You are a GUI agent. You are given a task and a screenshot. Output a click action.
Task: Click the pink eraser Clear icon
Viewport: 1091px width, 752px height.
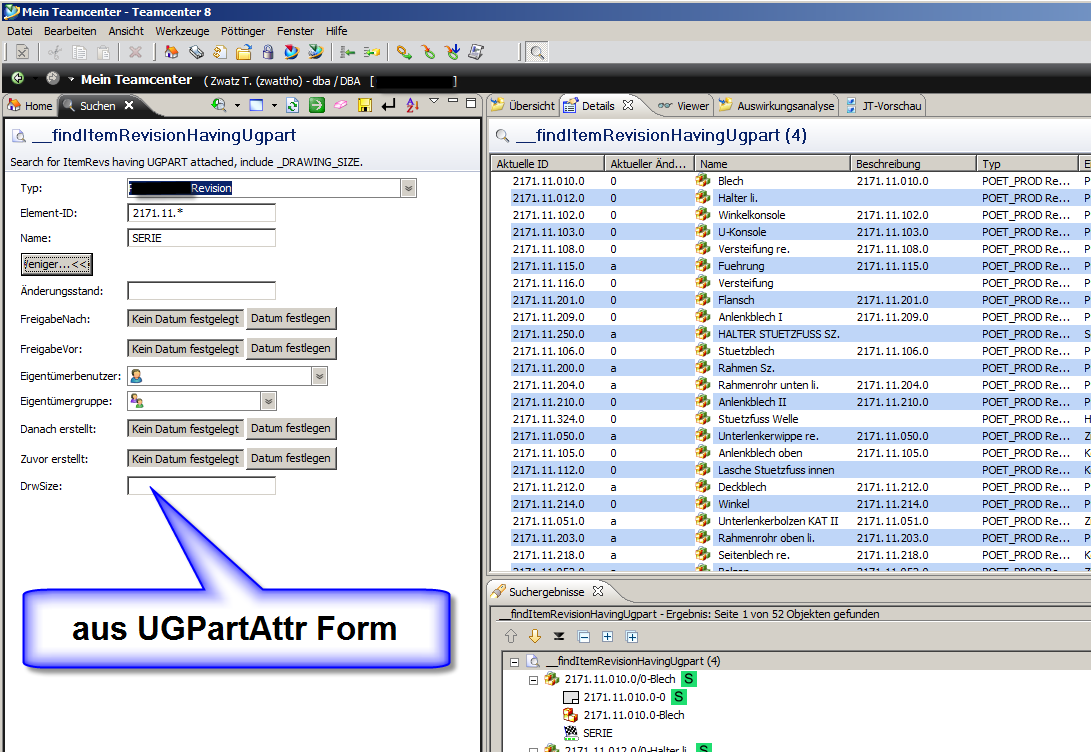[340, 105]
